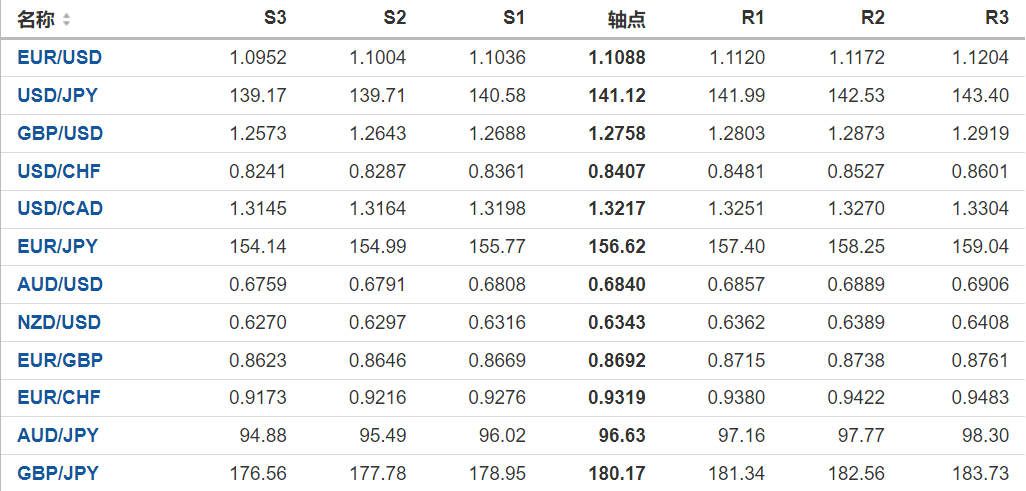
Task: Open the GBP/JPY pair link
Action: tap(58, 474)
